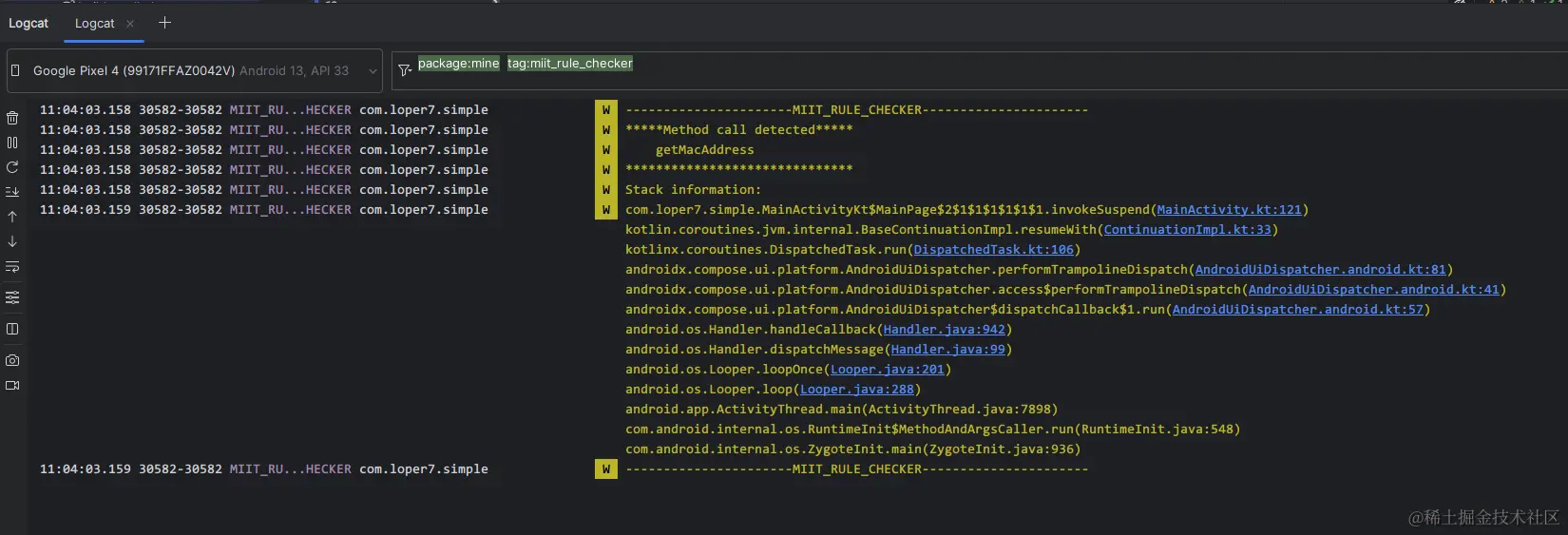Clear logcat with the trash icon

[x=12, y=118]
